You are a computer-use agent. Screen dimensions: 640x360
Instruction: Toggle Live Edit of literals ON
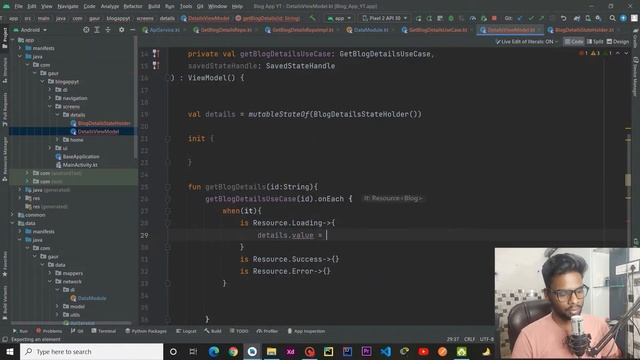pos(526,42)
